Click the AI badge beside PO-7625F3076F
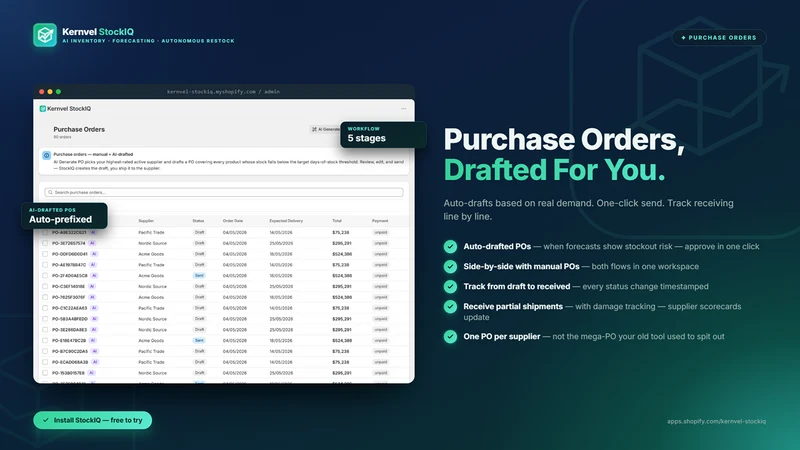This screenshot has width=800, height=450. (x=92, y=297)
